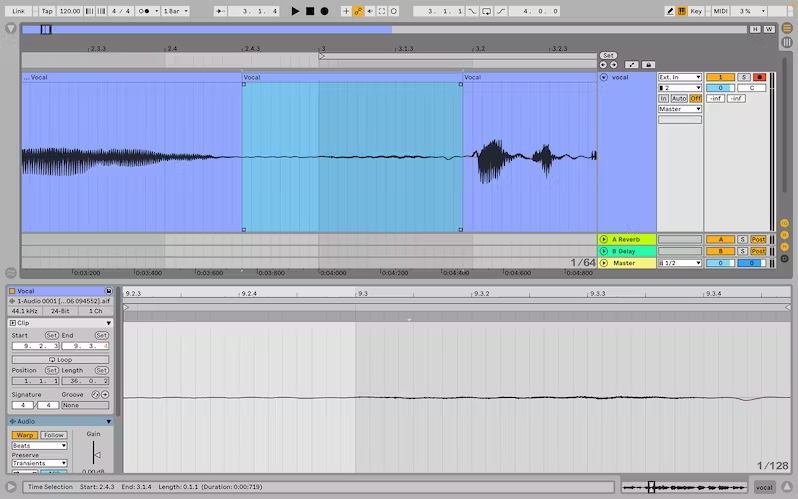Click the Link button
This screenshot has width=798, height=499.
click(18, 11)
